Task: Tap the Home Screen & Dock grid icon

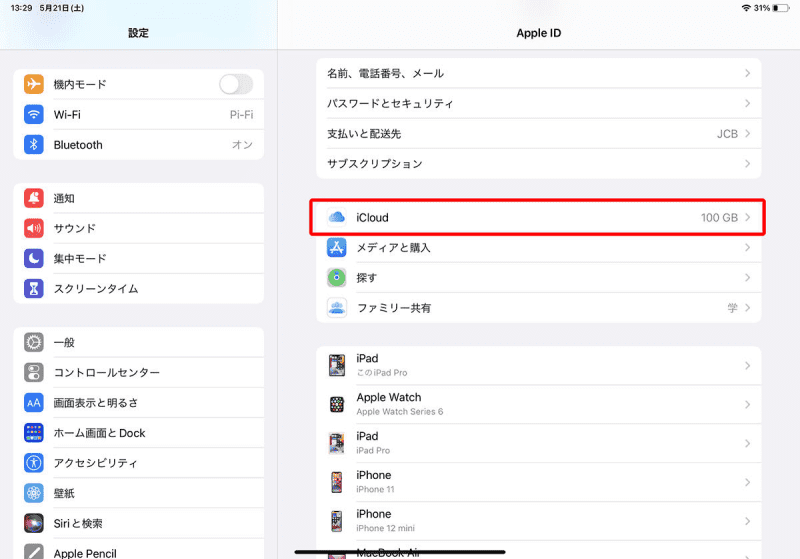Action: point(34,433)
